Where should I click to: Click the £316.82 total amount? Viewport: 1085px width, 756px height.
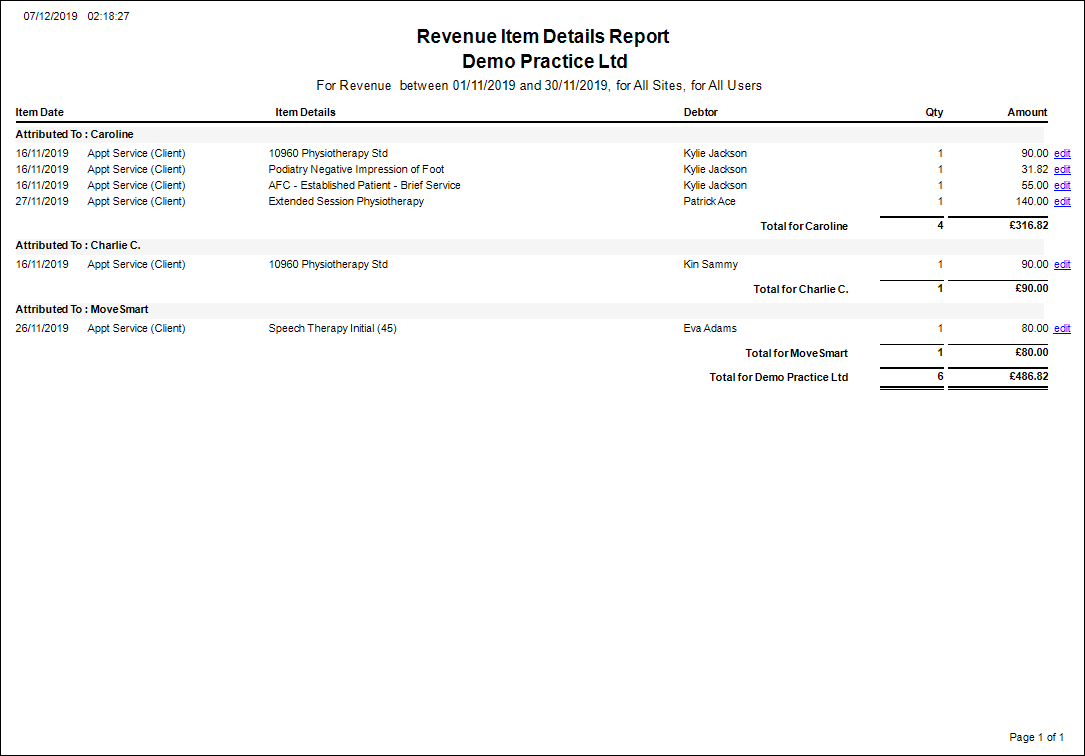click(x=1028, y=225)
